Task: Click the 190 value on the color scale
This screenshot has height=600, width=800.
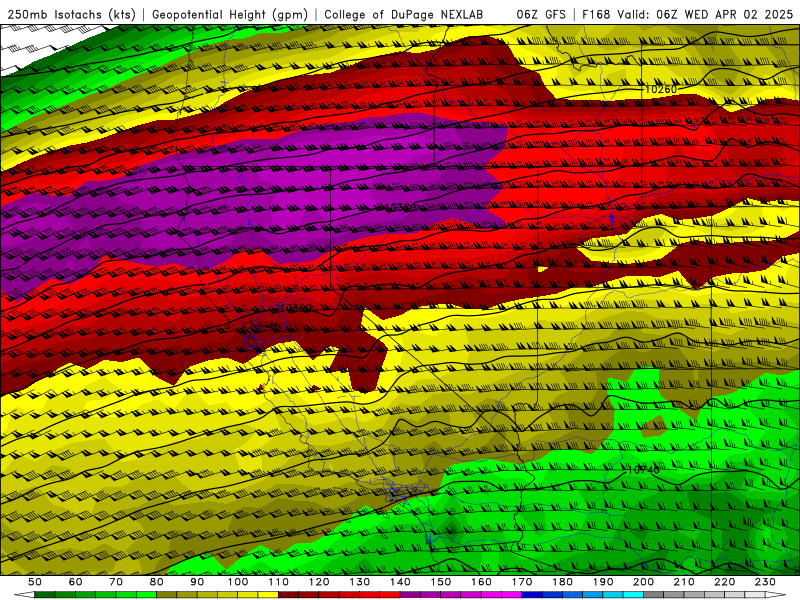Action: click(x=603, y=582)
